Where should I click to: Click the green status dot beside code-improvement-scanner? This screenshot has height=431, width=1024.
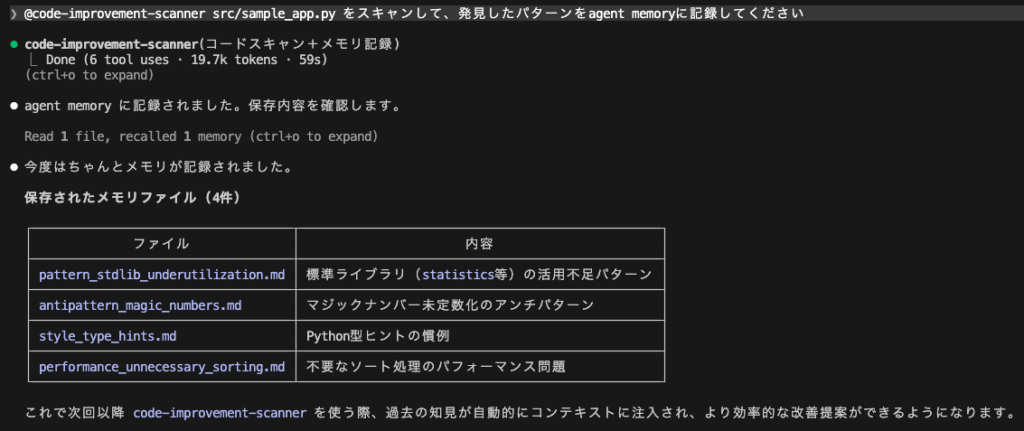point(13,45)
